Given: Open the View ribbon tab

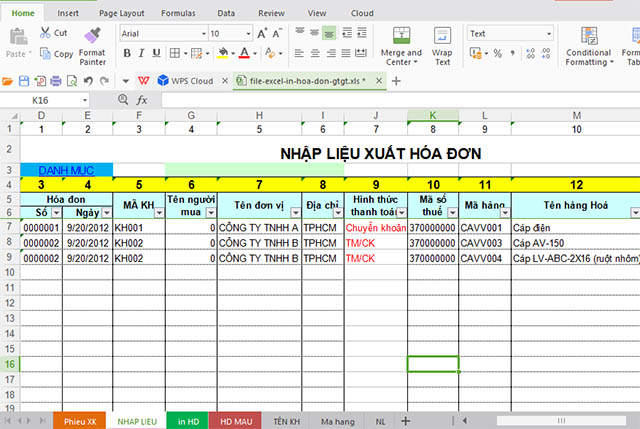Looking at the screenshot, I should click(x=317, y=13).
